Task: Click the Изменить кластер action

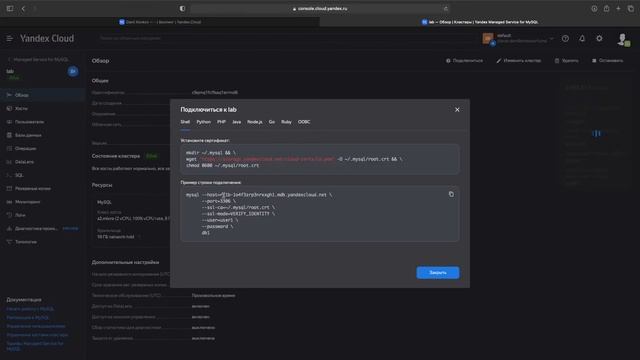Action: [518, 60]
